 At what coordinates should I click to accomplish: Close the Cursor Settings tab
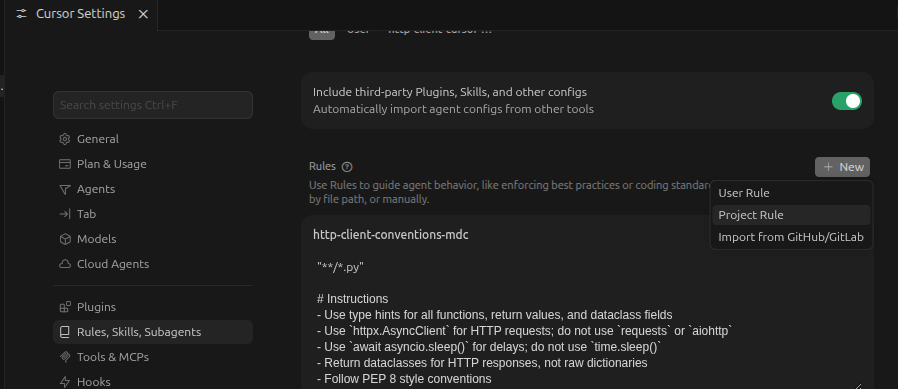click(x=143, y=14)
